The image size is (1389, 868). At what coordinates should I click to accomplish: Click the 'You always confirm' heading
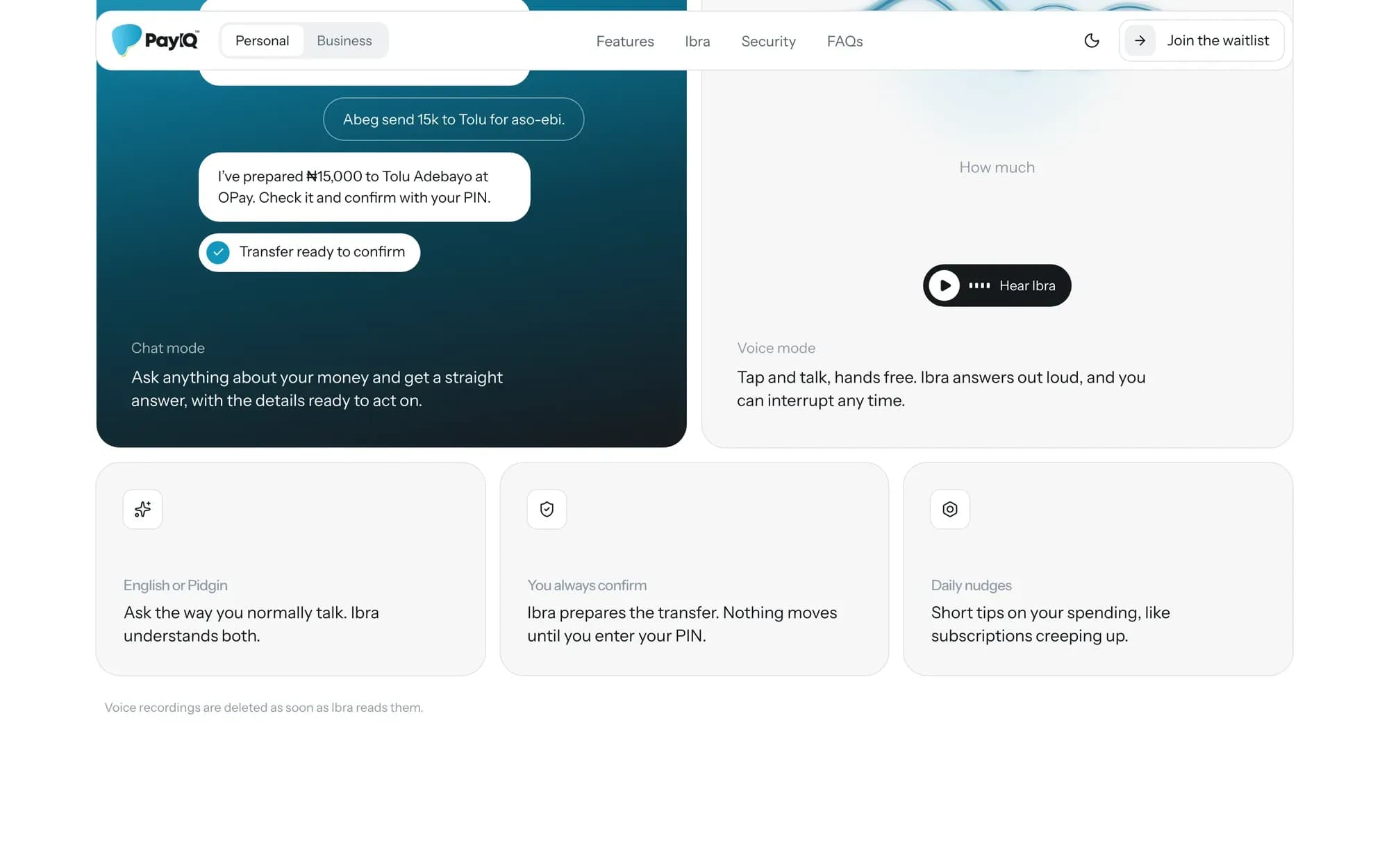pyautogui.click(x=587, y=585)
